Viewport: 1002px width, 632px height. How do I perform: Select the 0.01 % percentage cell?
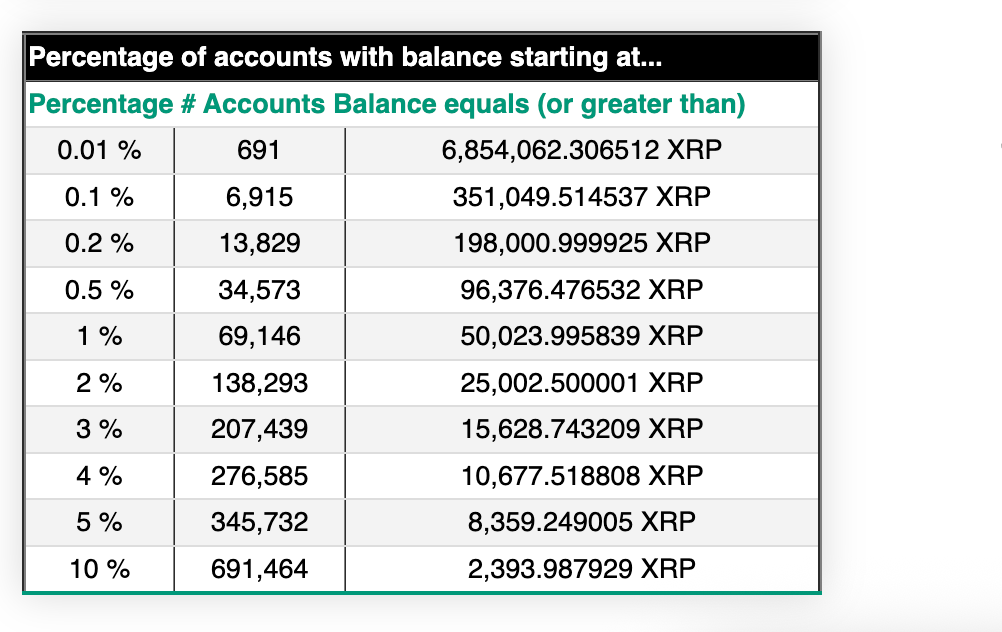click(99, 151)
